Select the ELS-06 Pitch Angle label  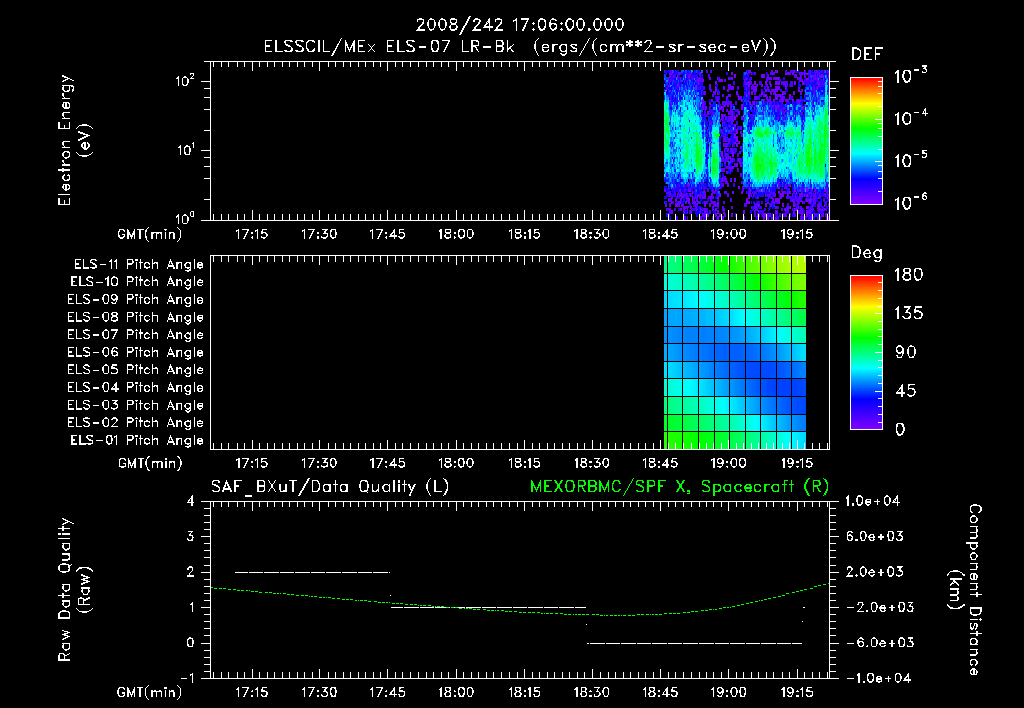(135, 353)
